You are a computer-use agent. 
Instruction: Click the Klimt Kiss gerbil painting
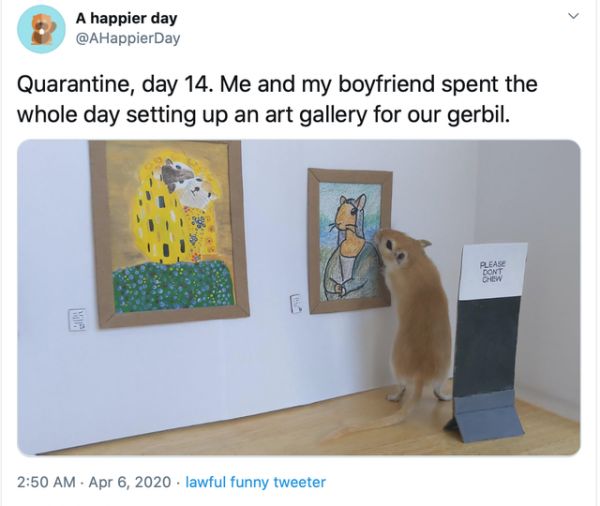click(168, 233)
